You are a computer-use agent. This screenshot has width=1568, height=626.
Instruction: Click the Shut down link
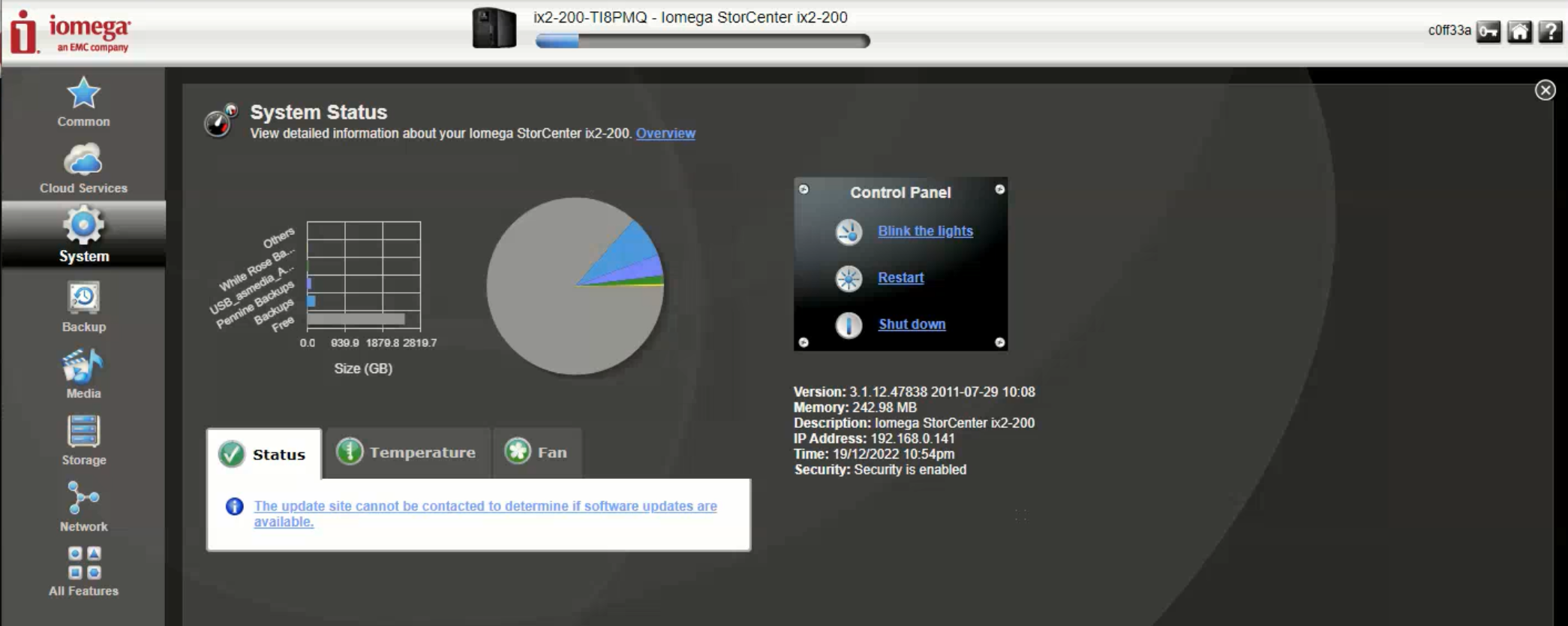(912, 324)
